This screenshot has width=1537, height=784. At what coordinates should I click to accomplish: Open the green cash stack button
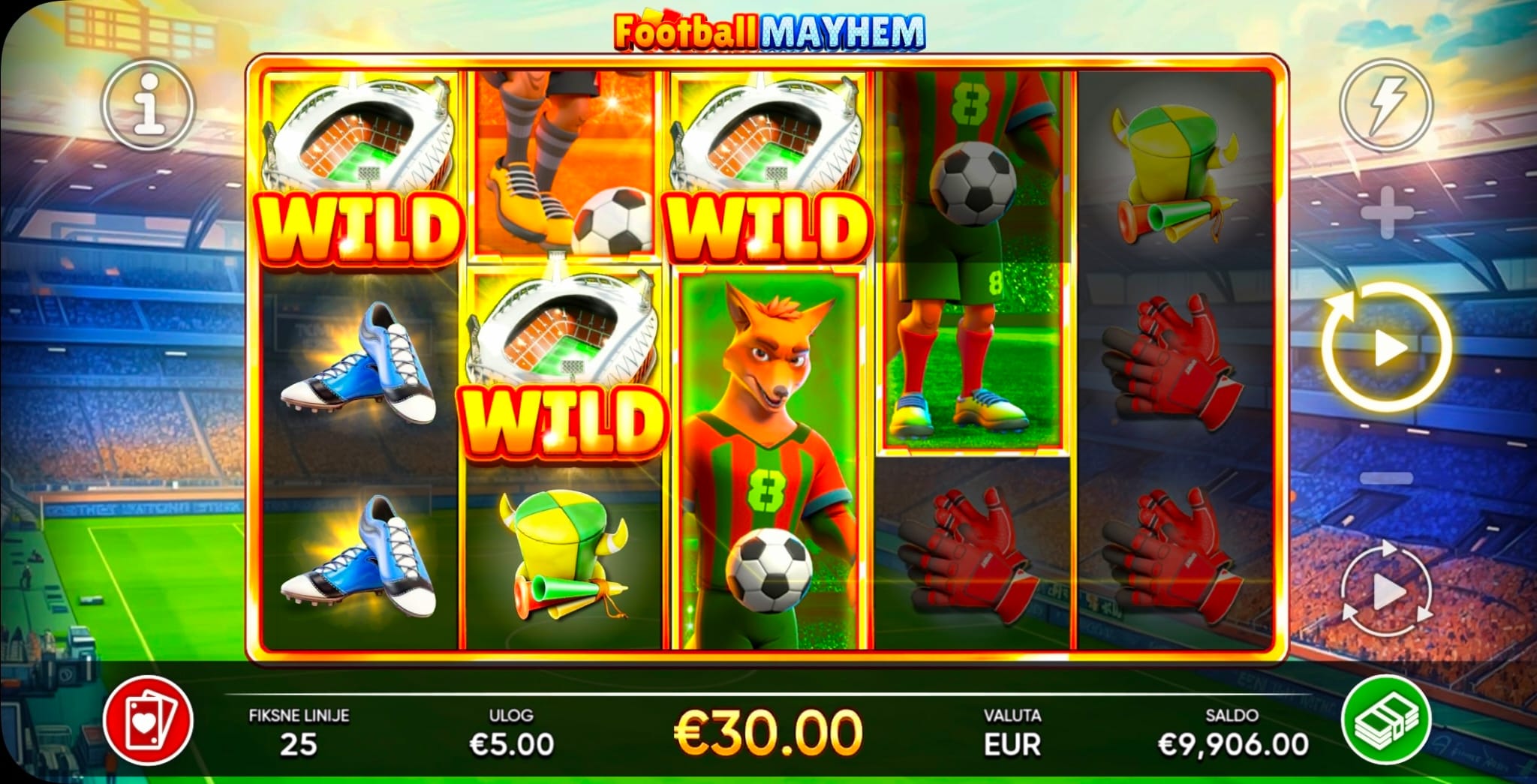tap(1387, 720)
